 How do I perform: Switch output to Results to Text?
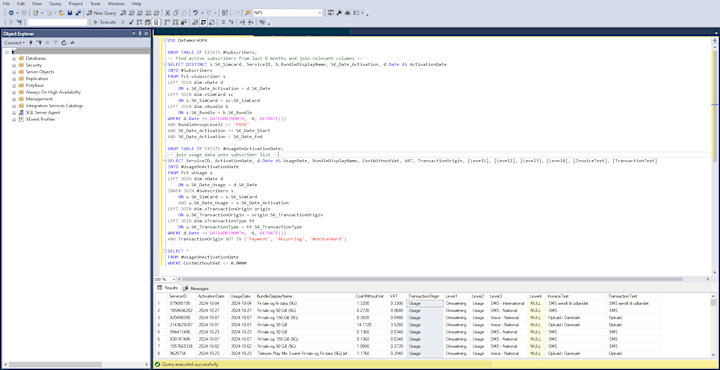[194, 22]
